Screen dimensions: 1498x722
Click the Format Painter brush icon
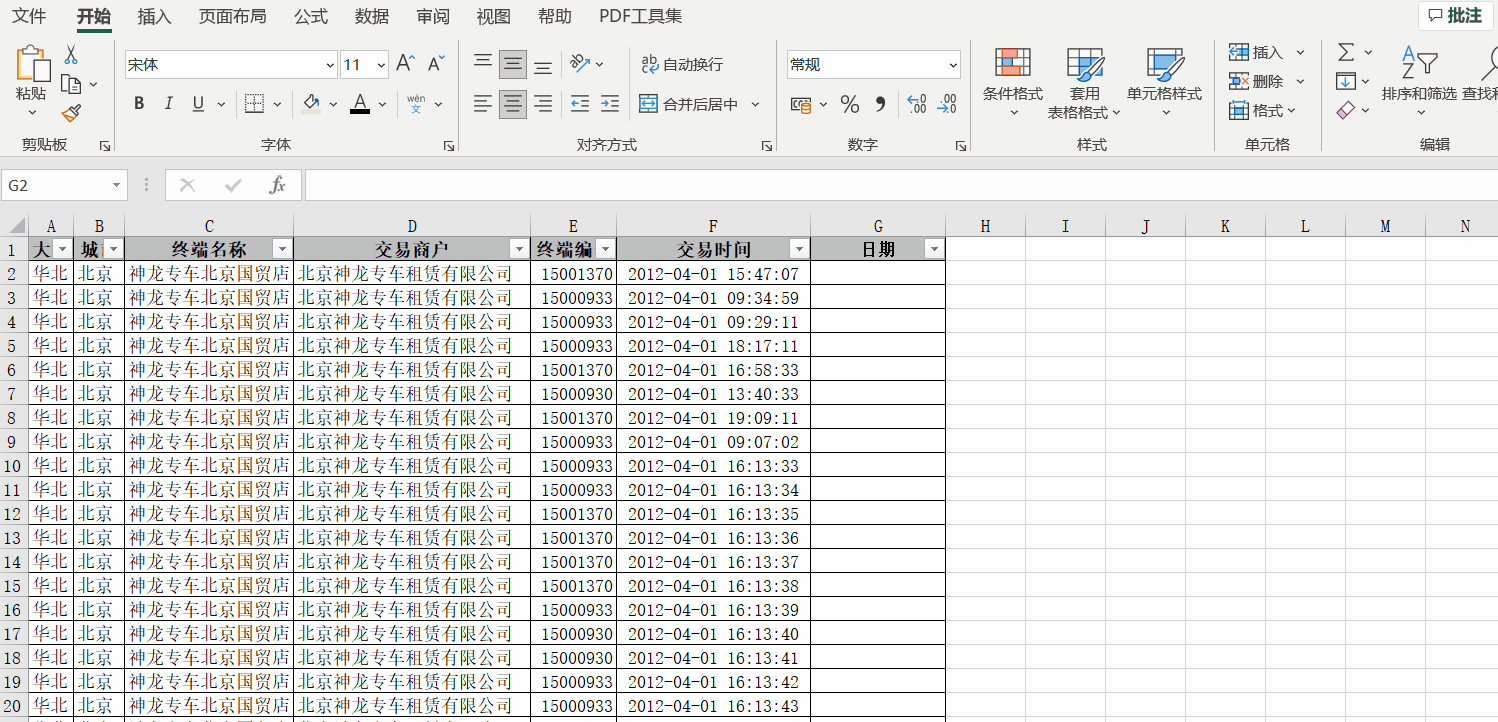tap(71, 113)
